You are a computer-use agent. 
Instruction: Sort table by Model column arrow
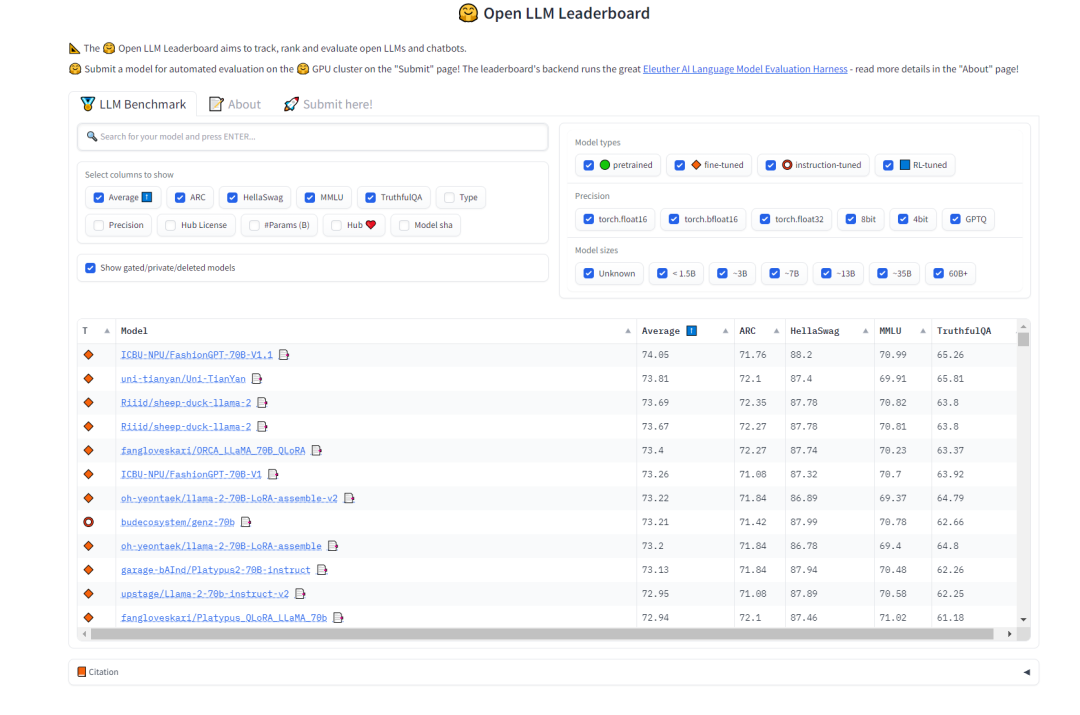[x=627, y=331]
